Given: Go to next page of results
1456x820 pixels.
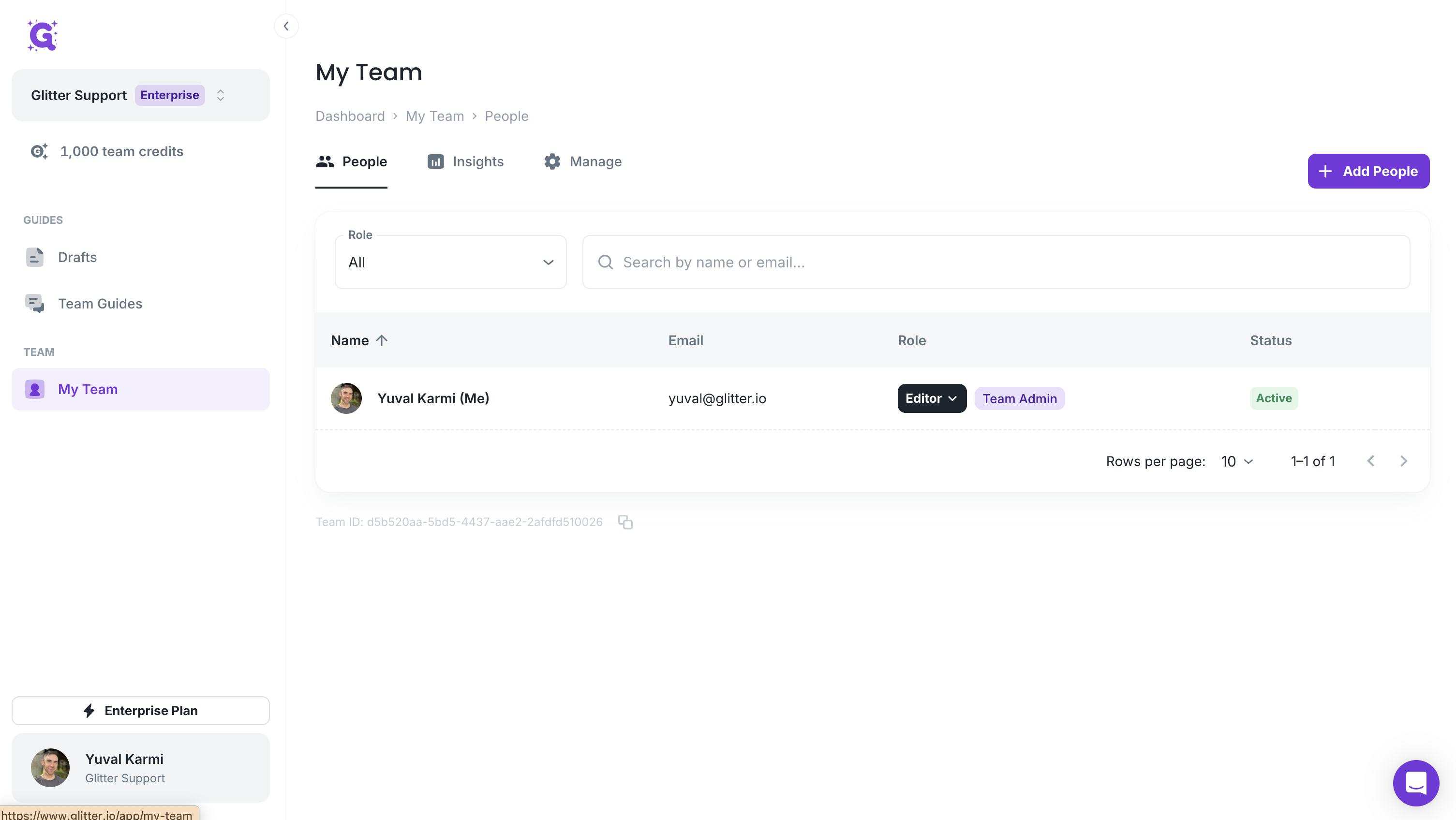Looking at the screenshot, I should click(1403, 461).
